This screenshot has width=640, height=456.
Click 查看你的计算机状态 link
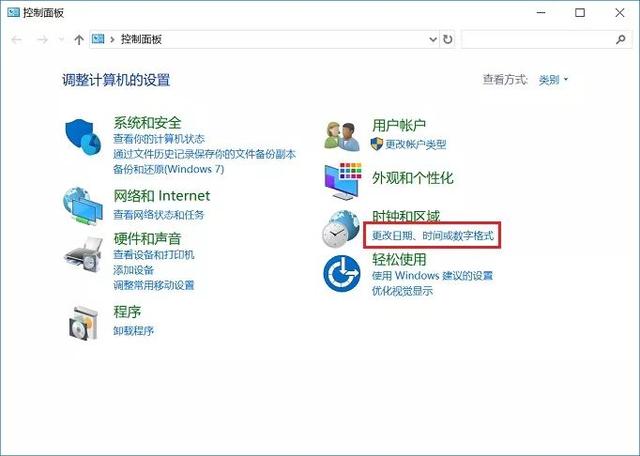pos(159,139)
